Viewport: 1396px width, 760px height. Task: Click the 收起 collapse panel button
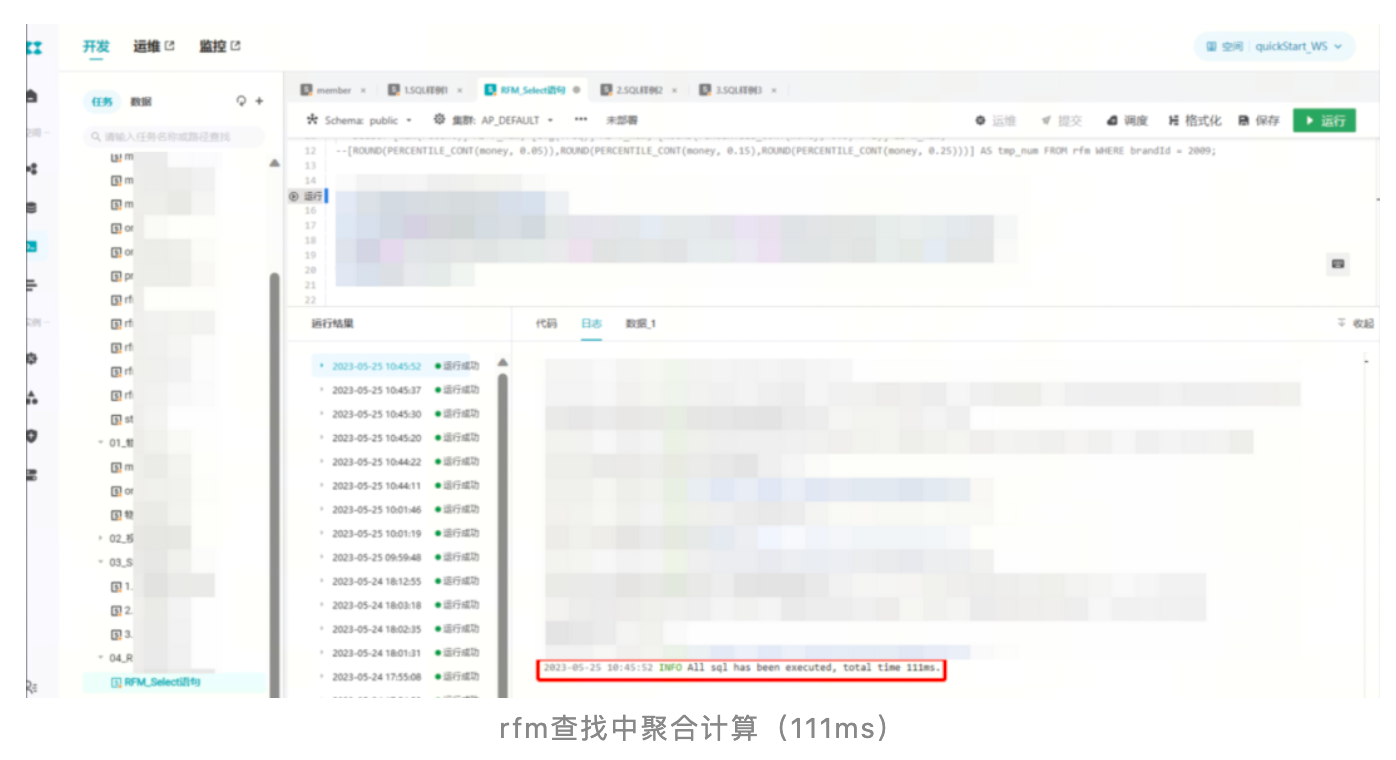(1356, 323)
